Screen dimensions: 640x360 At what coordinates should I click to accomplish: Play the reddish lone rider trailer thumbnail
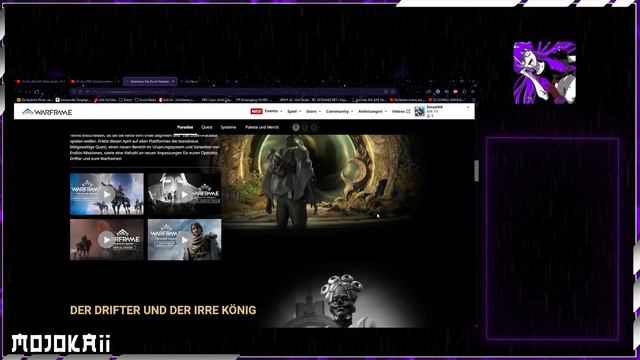(107, 240)
